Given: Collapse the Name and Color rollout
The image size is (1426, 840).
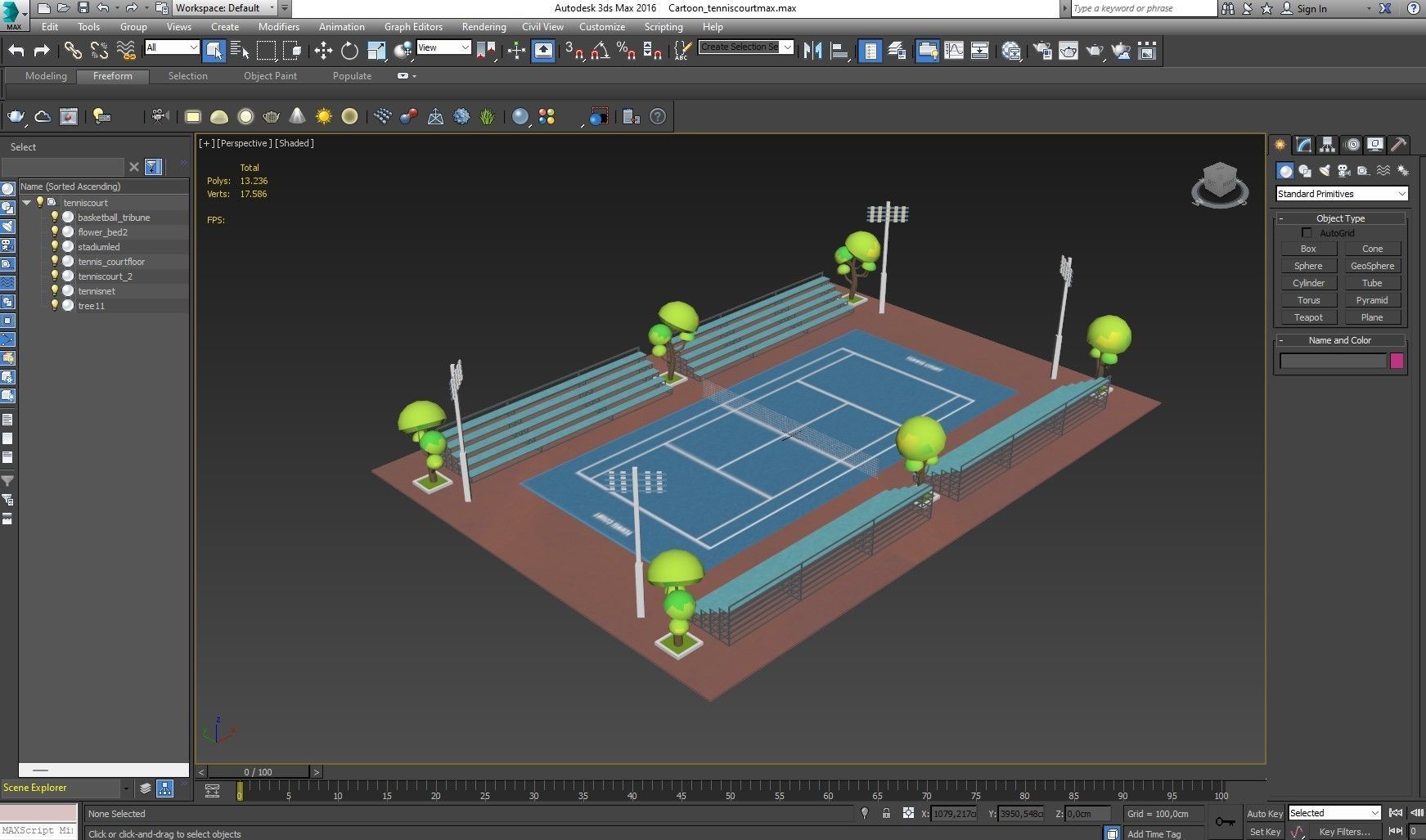Looking at the screenshot, I should pos(1340,340).
